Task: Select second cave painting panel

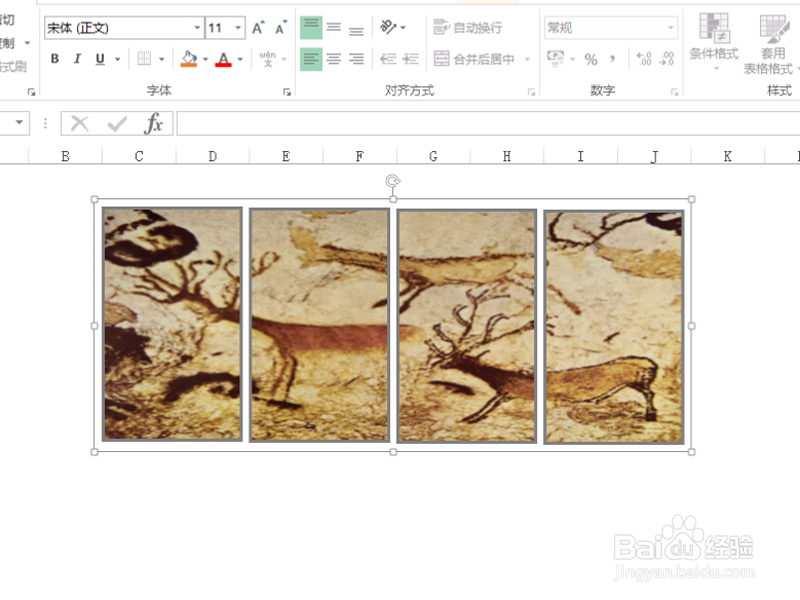Action: click(319, 325)
